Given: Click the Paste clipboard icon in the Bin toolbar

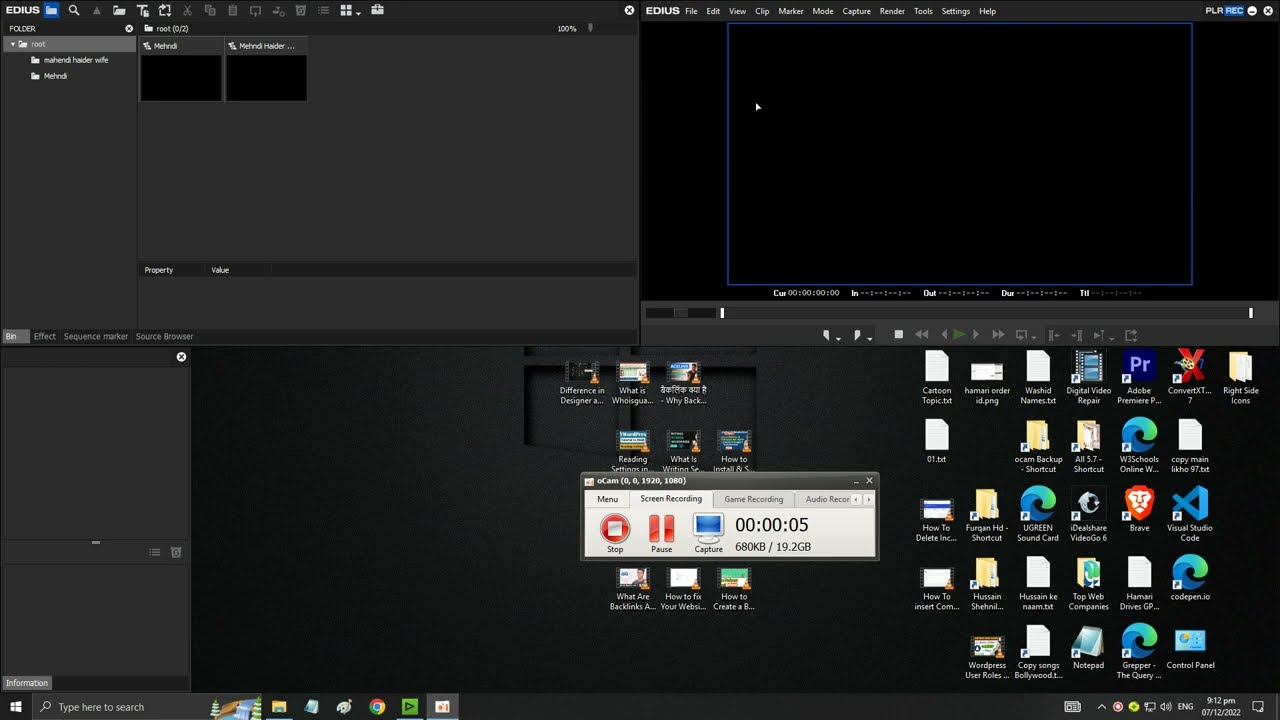Looking at the screenshot, I should tap(233, 10).
